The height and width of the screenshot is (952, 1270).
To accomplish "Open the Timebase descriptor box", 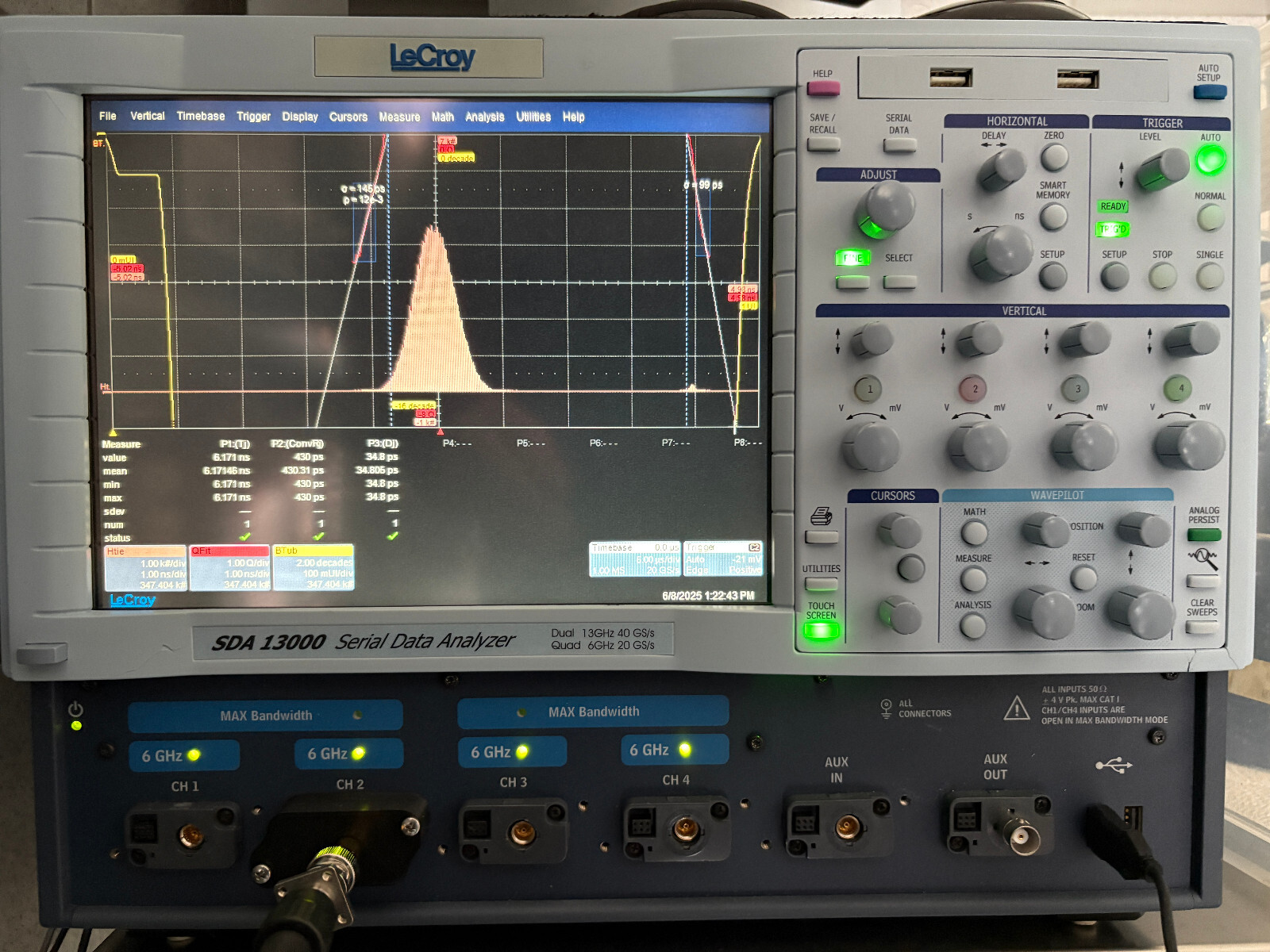I will [x=635, y=559].
